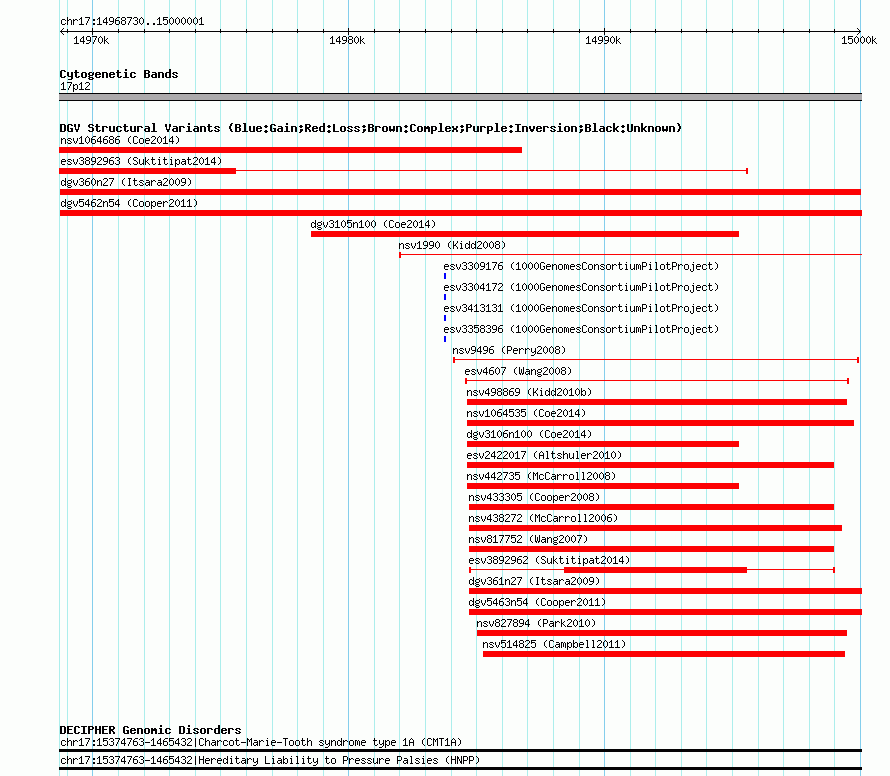Click the nsv442735 (McCarroll2008) loss bar
The height and width of the screenshot is (776, 890).
pyautogui.click(x=603, y=486)
